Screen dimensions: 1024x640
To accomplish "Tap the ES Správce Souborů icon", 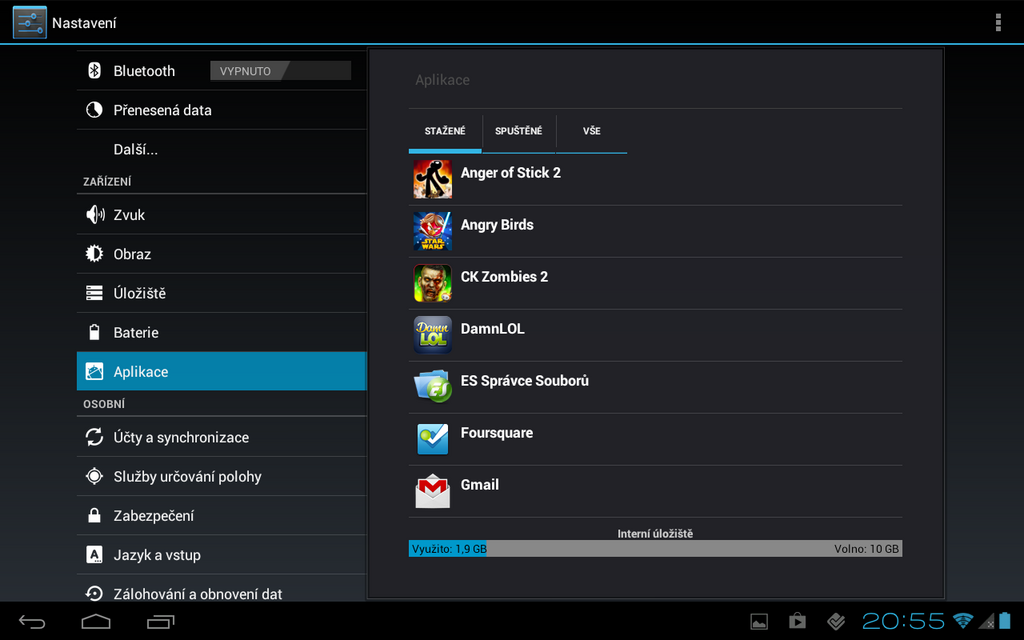I will [432, 387].
